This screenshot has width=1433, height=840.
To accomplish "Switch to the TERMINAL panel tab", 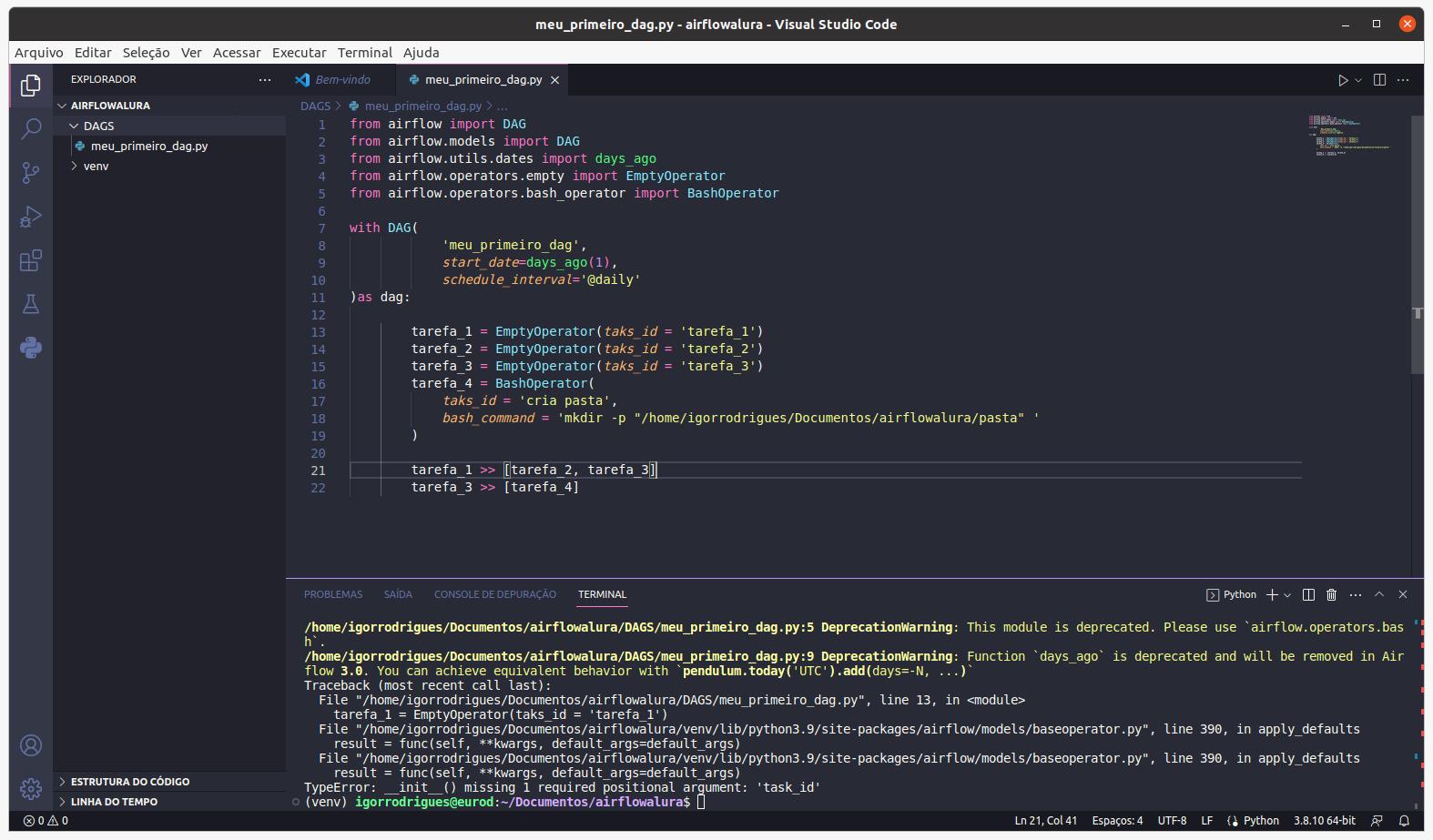I will point(602,594).
